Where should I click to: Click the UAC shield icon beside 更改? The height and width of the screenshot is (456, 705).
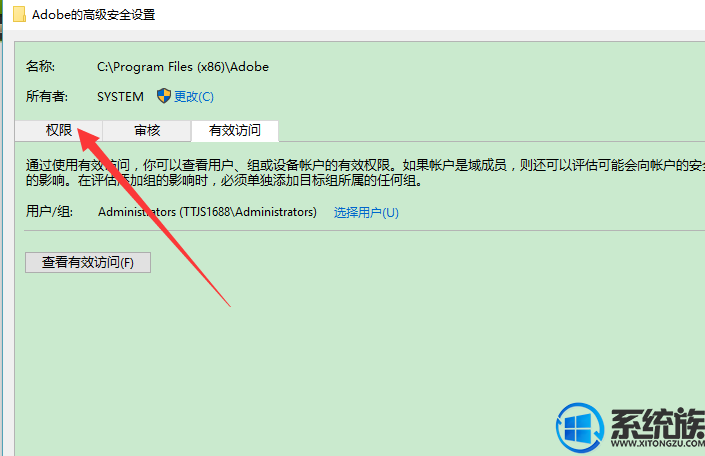tap(164, 96)
